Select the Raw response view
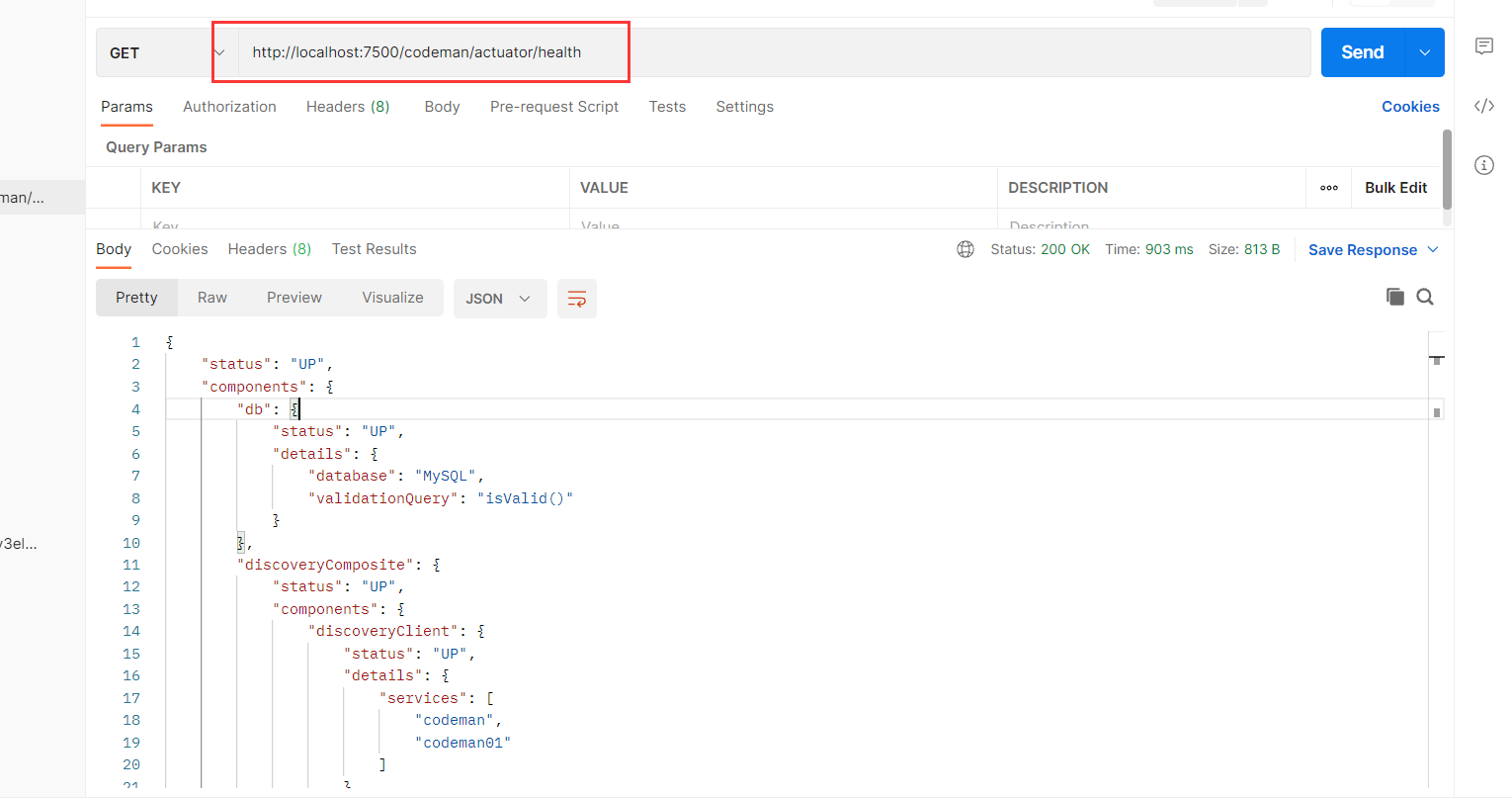The height and width of the screenshot is (798, 1512). (x=211, y=298)
